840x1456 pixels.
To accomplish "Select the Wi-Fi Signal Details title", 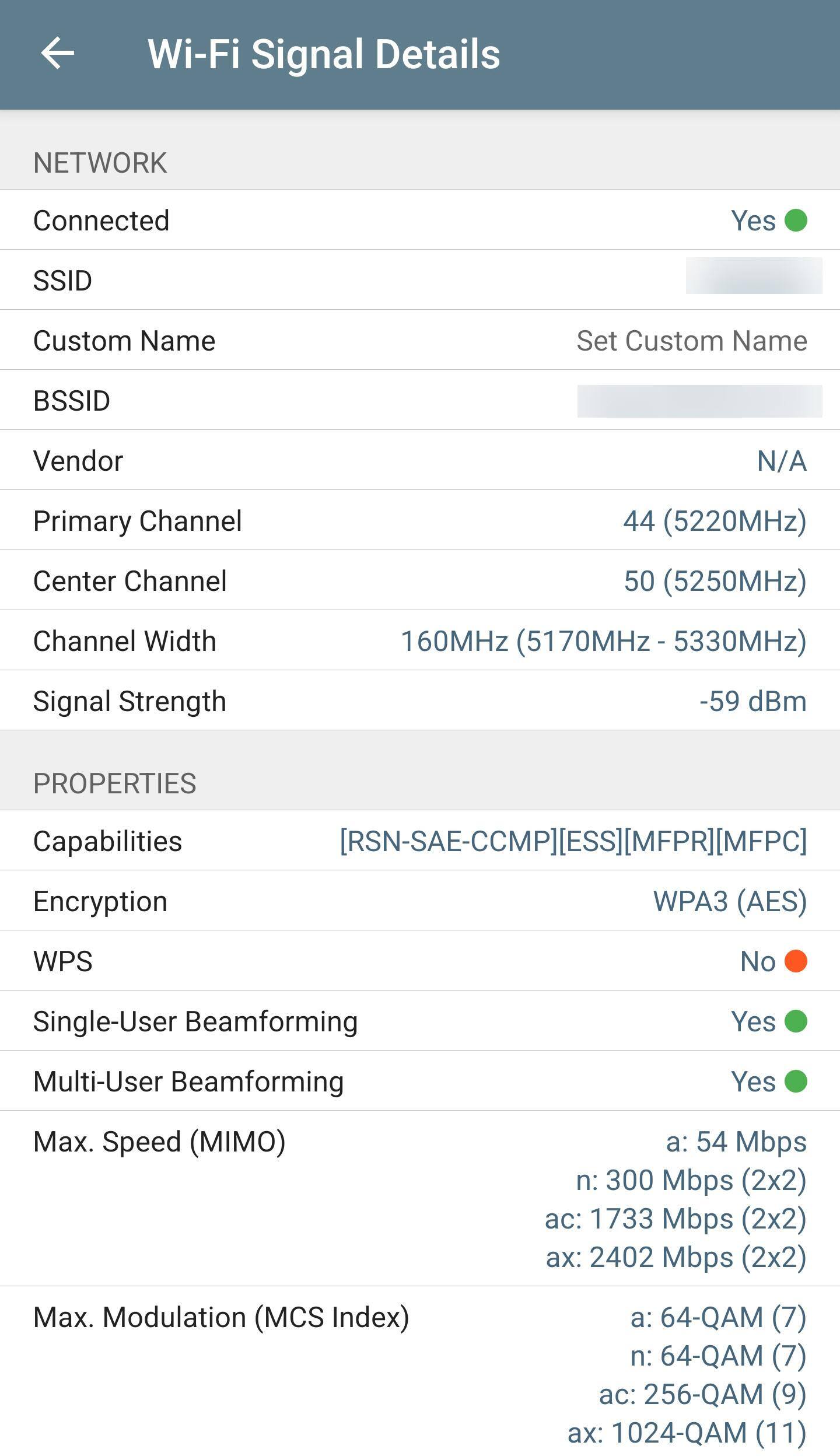I will pos(324,54).
